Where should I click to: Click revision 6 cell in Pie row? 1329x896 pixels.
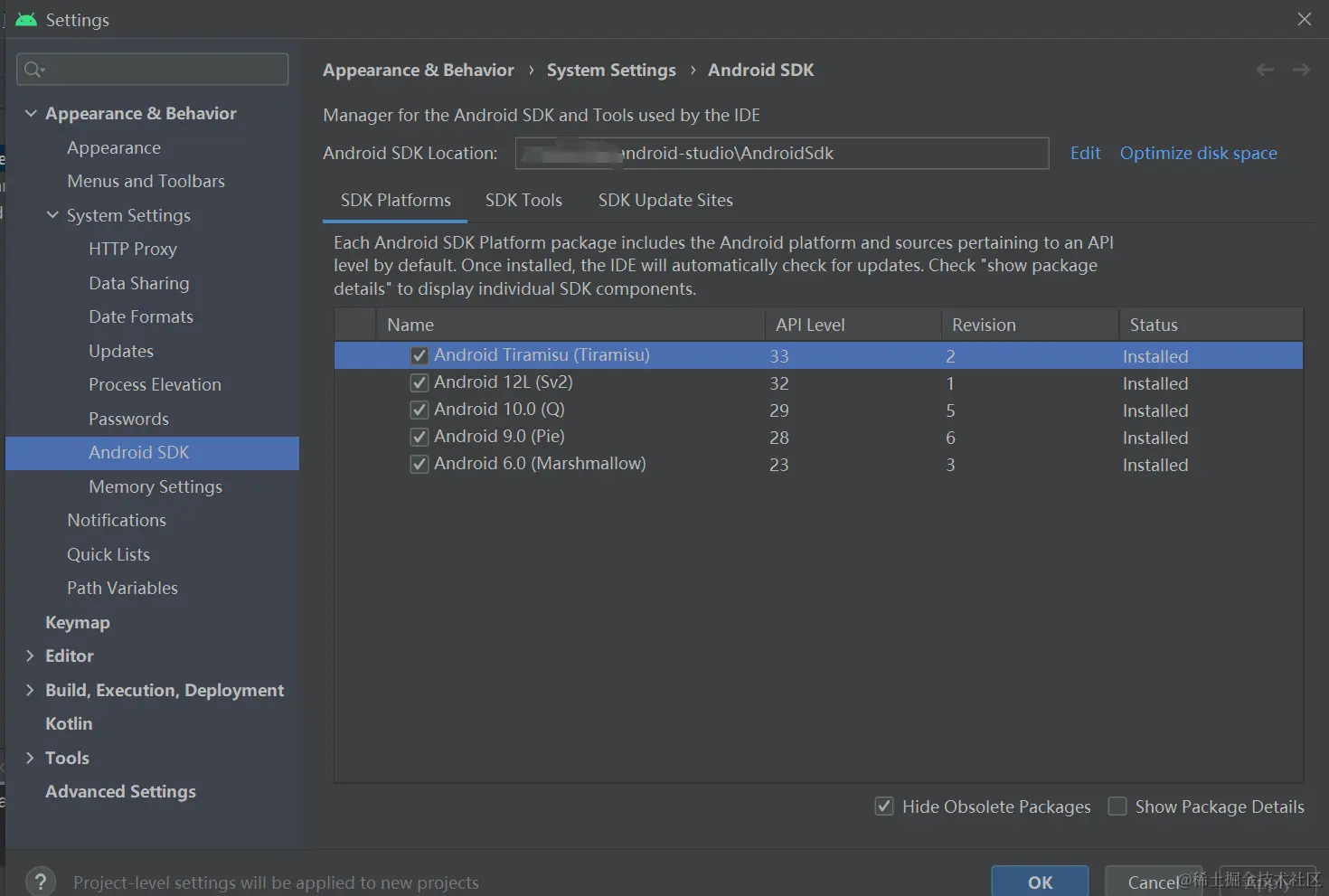(x=950, y=438)
